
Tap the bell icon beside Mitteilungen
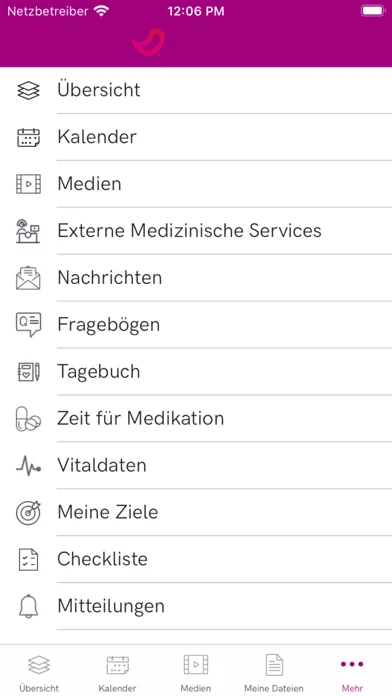(28, 606)
